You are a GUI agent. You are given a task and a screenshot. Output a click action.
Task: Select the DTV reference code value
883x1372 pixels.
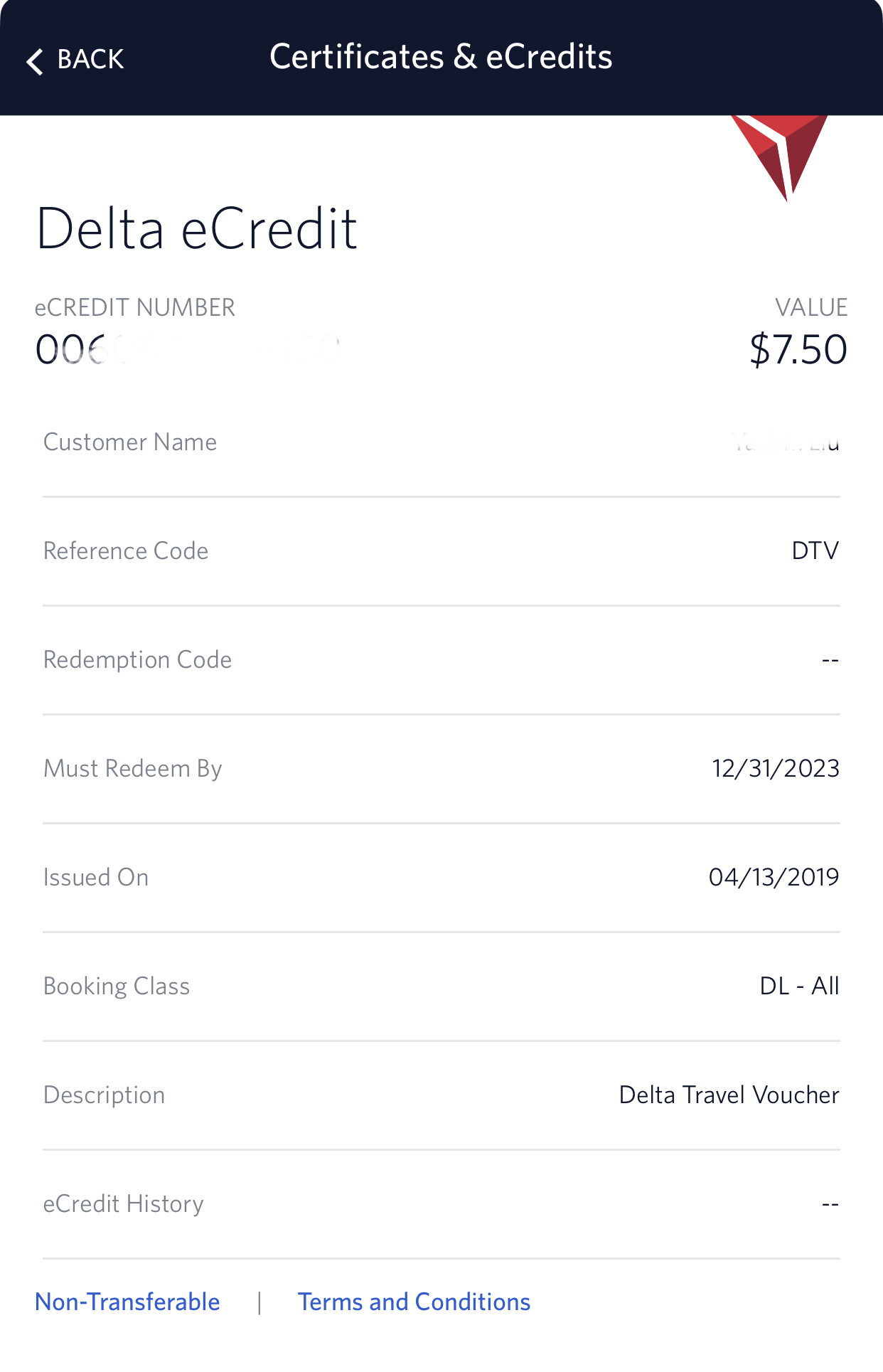coord(815,551)
